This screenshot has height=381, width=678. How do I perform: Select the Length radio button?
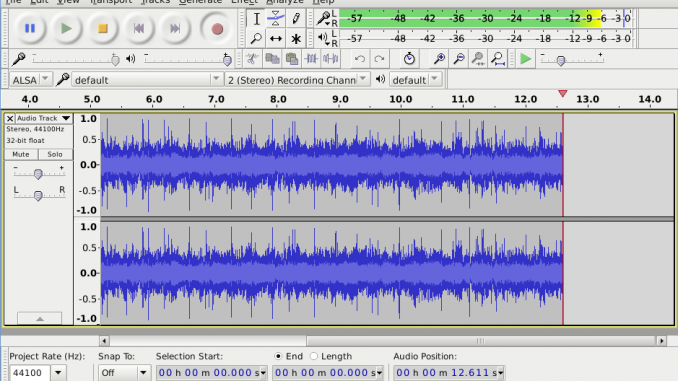coord(314,356)
